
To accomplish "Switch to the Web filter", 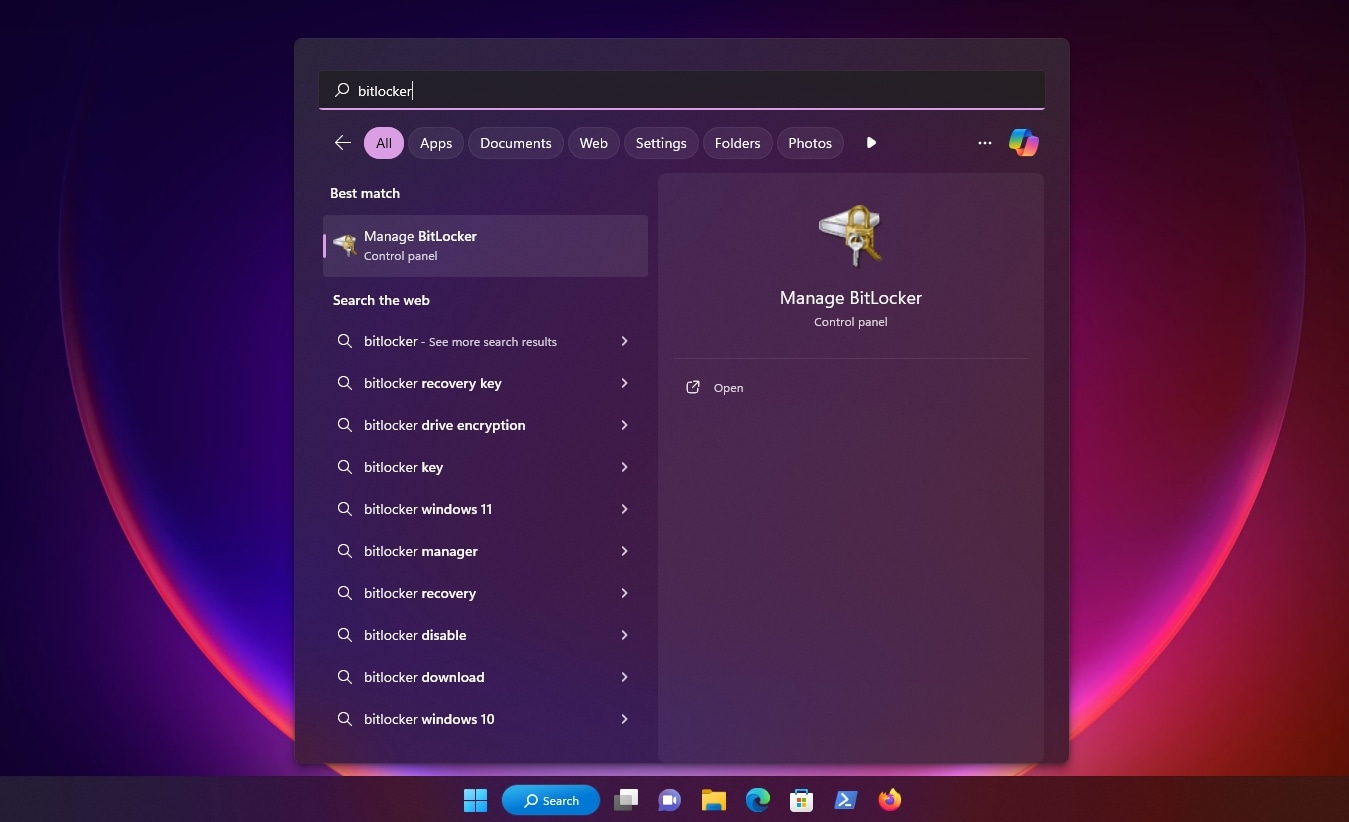I will (x=594, y=143).
